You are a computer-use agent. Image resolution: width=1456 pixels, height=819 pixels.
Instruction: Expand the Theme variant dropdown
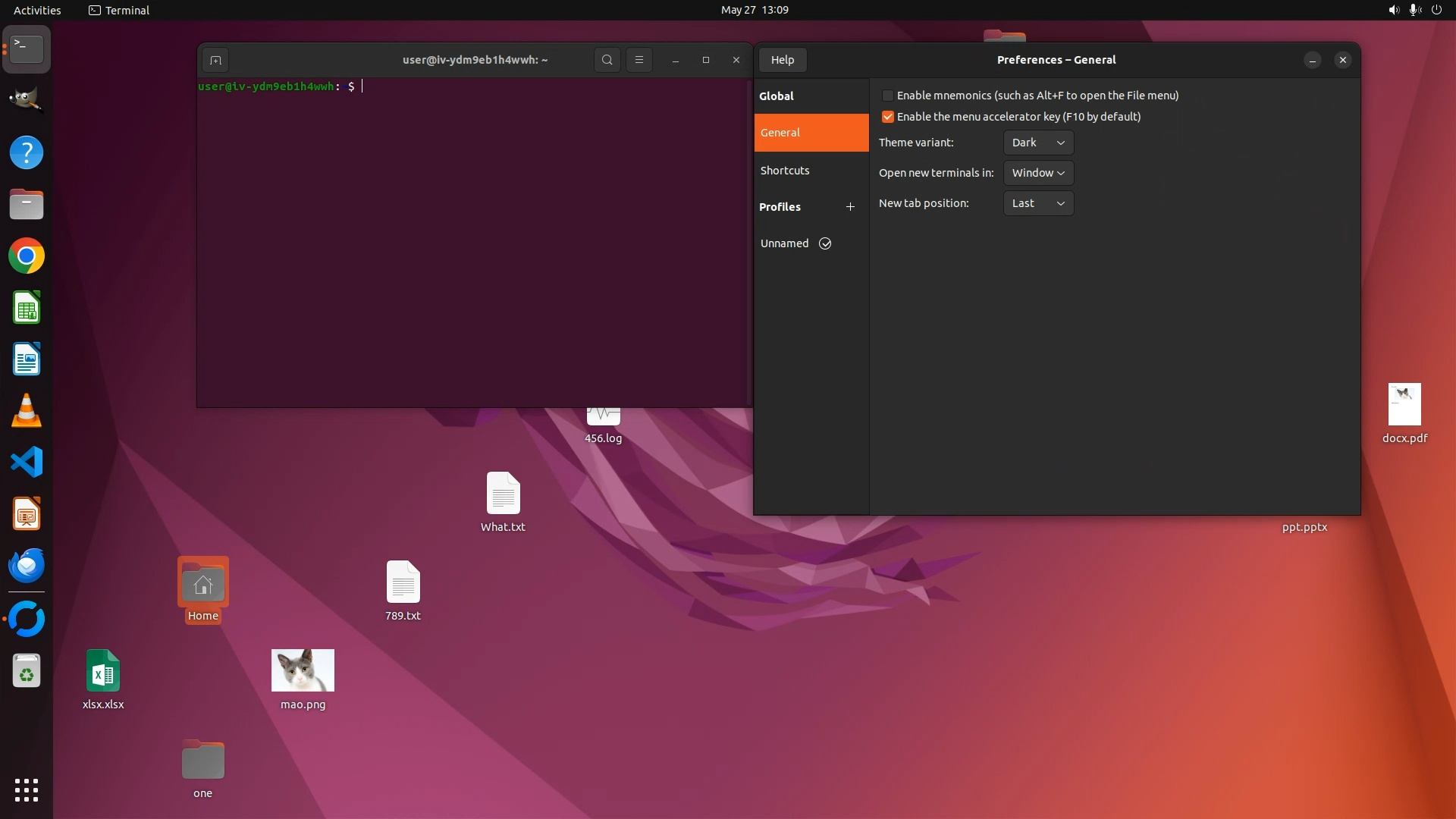(x=1038, y=143)
